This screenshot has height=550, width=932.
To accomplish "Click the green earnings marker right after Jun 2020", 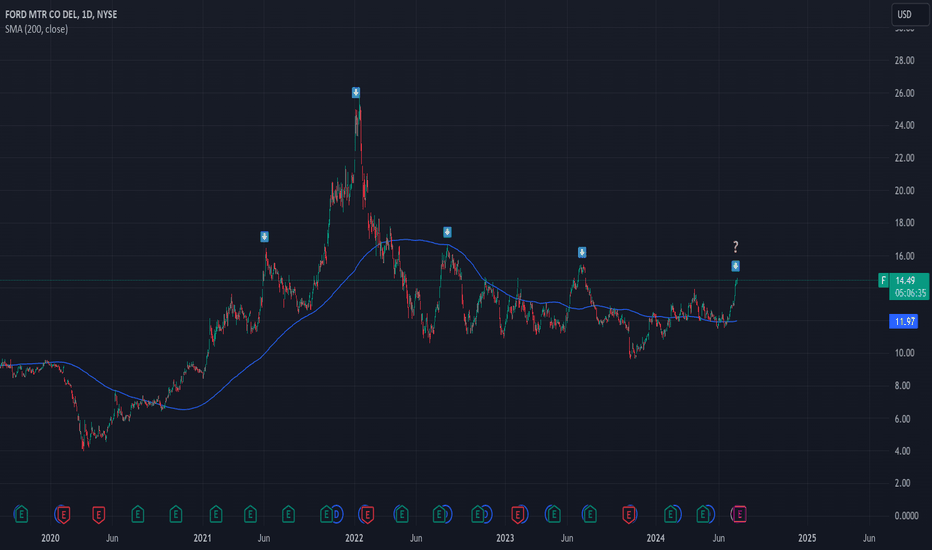I will [137, 514].
